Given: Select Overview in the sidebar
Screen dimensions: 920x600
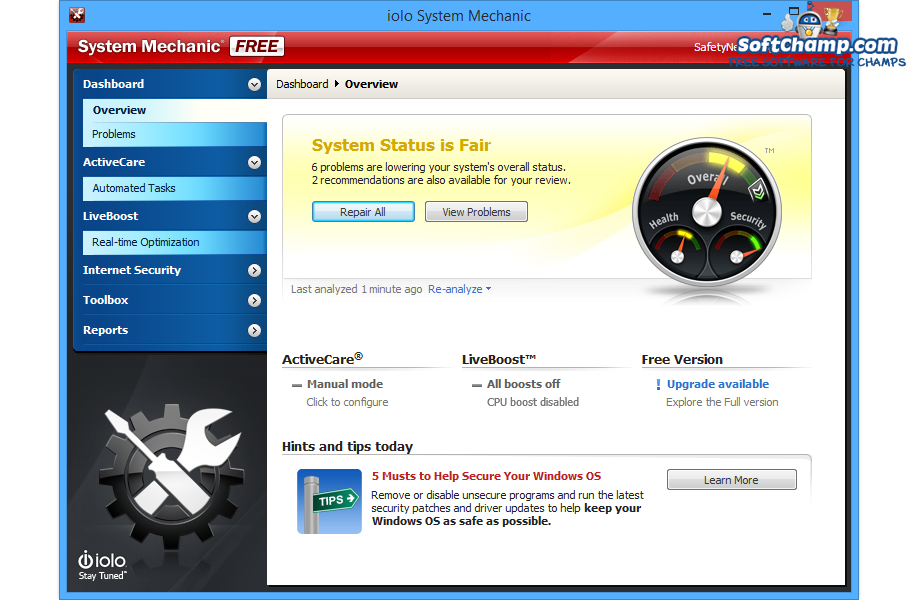Looking at the screenshot, I should (x=175, y=110).
